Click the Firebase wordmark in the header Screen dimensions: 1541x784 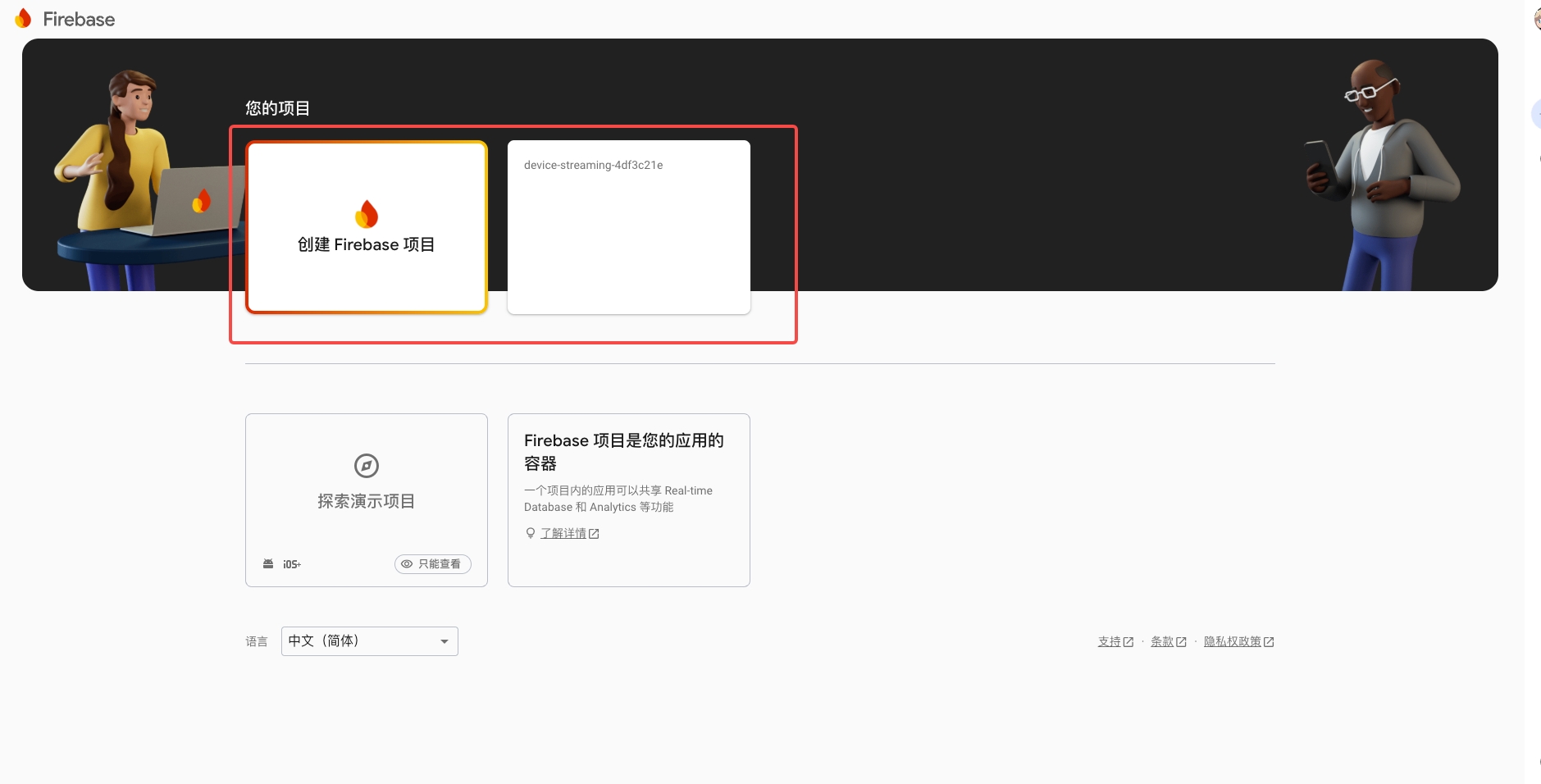pyautogui.click(x=79, y=20)
